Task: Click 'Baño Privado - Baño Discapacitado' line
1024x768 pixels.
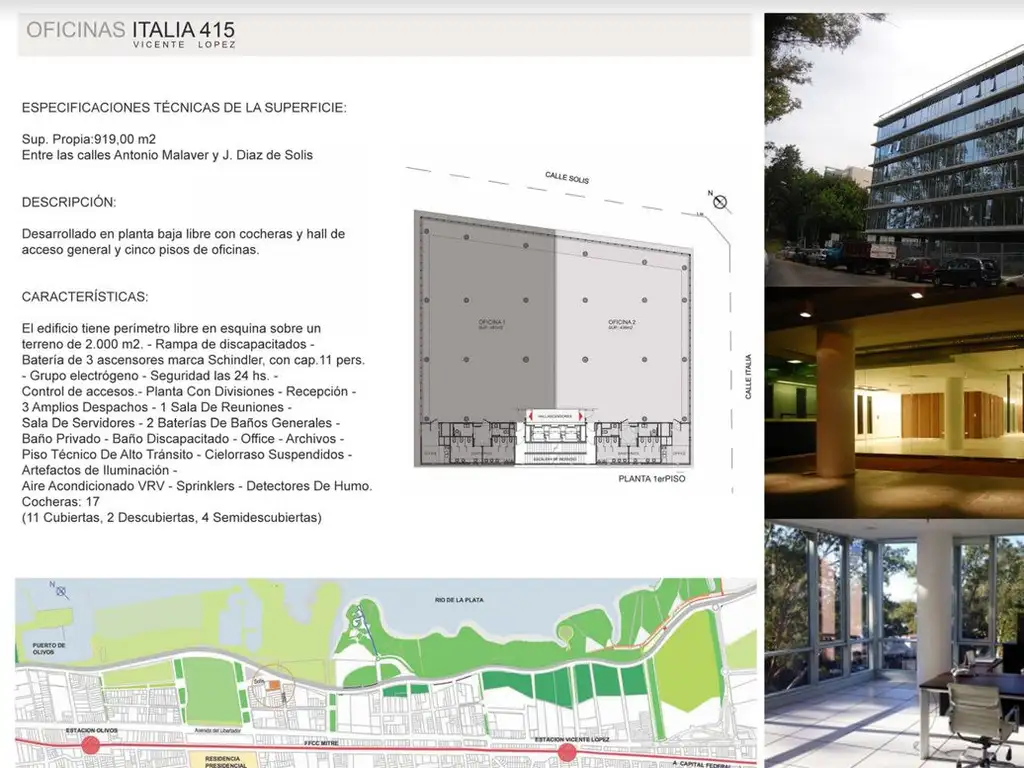Action: pyautogui.click(x=183, y=439)
